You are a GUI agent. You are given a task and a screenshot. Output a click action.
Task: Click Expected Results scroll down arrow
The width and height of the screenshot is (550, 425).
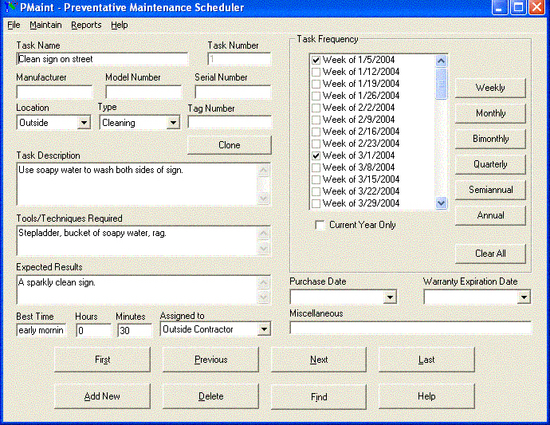coord(263,297)
